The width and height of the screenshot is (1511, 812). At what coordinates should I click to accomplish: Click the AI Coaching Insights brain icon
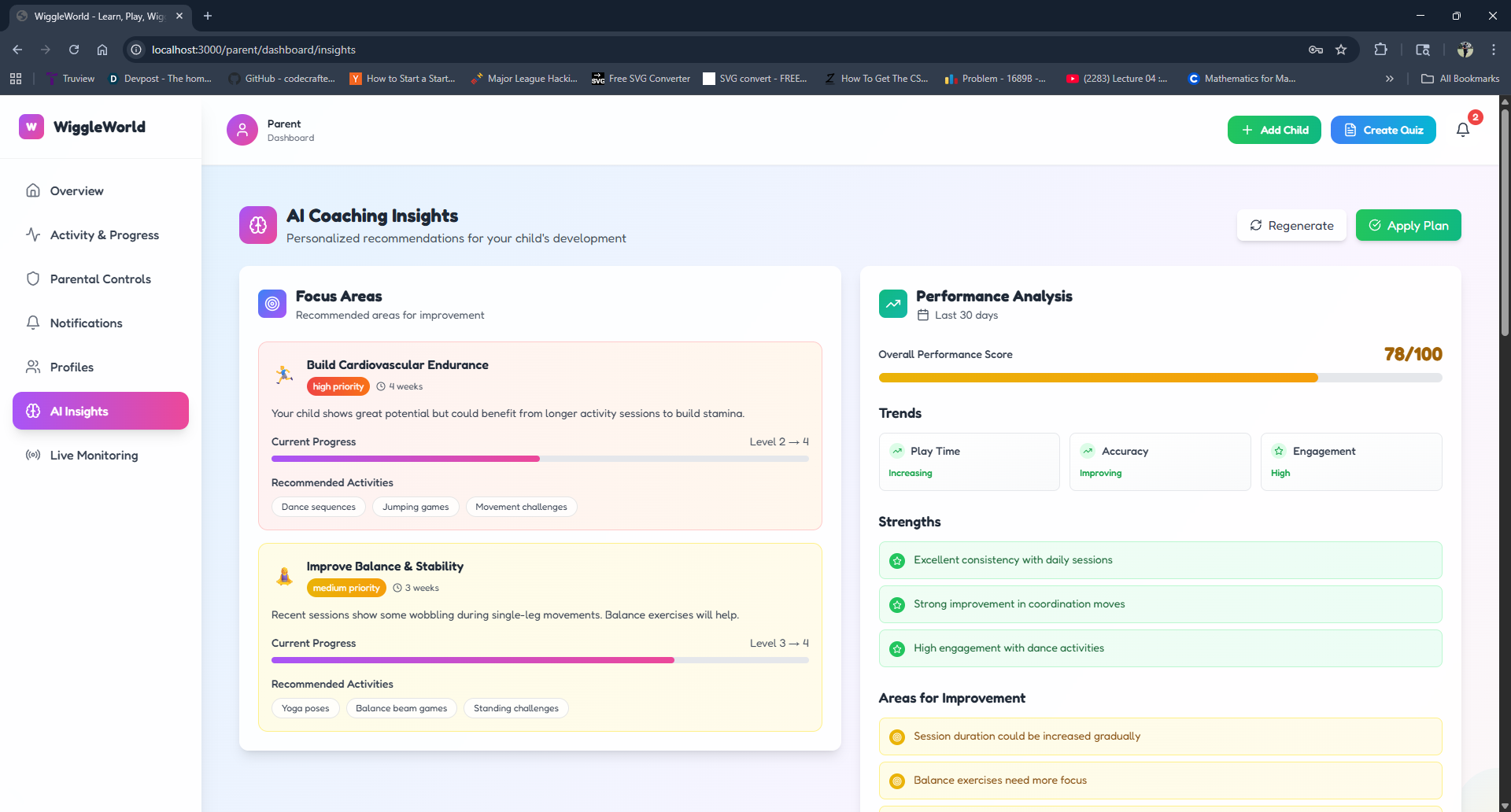coord(258,225)
